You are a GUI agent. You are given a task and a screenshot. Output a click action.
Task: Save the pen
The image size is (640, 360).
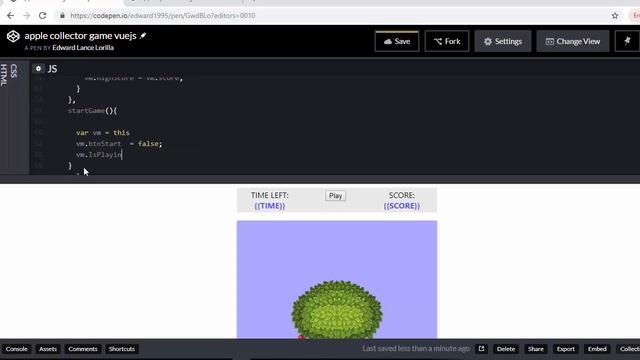[397, 41]
